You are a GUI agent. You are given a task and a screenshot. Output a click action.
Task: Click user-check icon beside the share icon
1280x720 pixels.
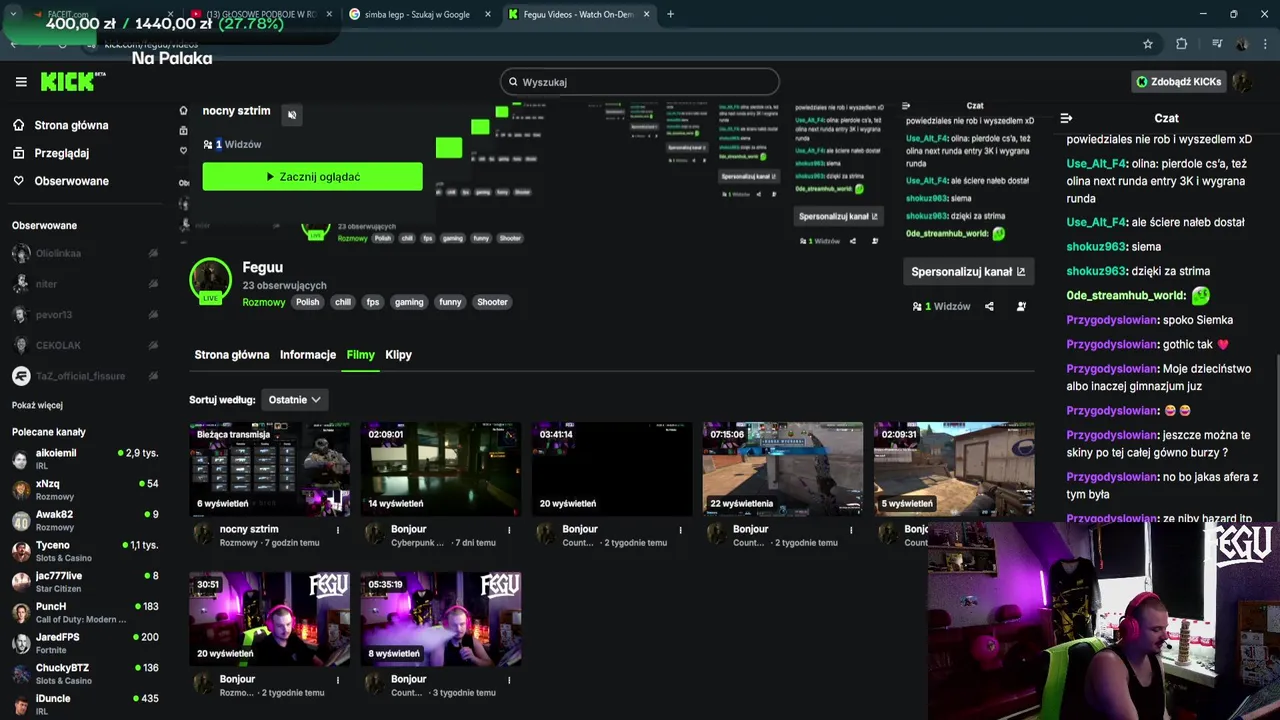(x=1021, y=306)
